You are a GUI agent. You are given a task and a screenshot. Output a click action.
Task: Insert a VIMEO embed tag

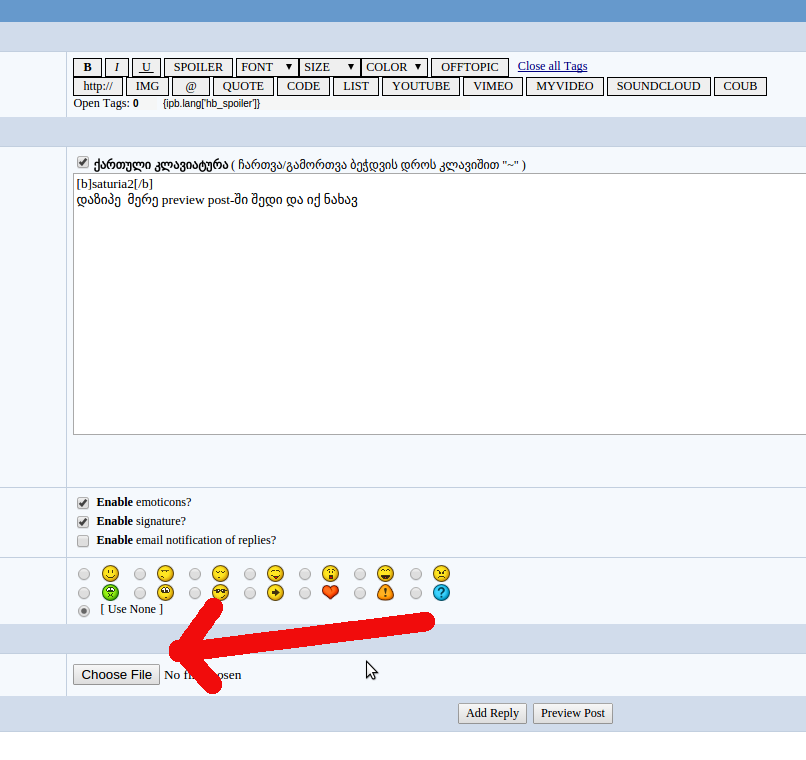click(493, 86)
